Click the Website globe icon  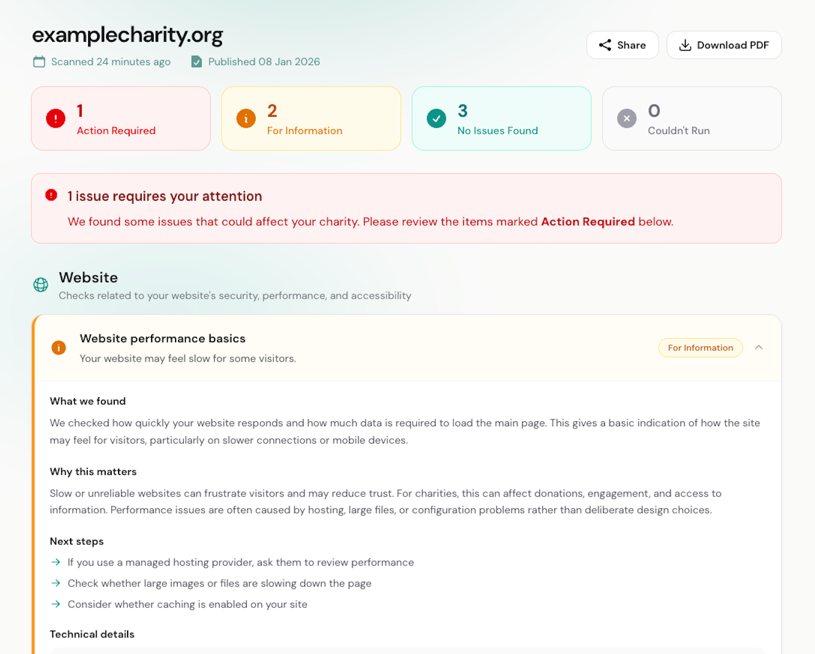pos(41,285)
